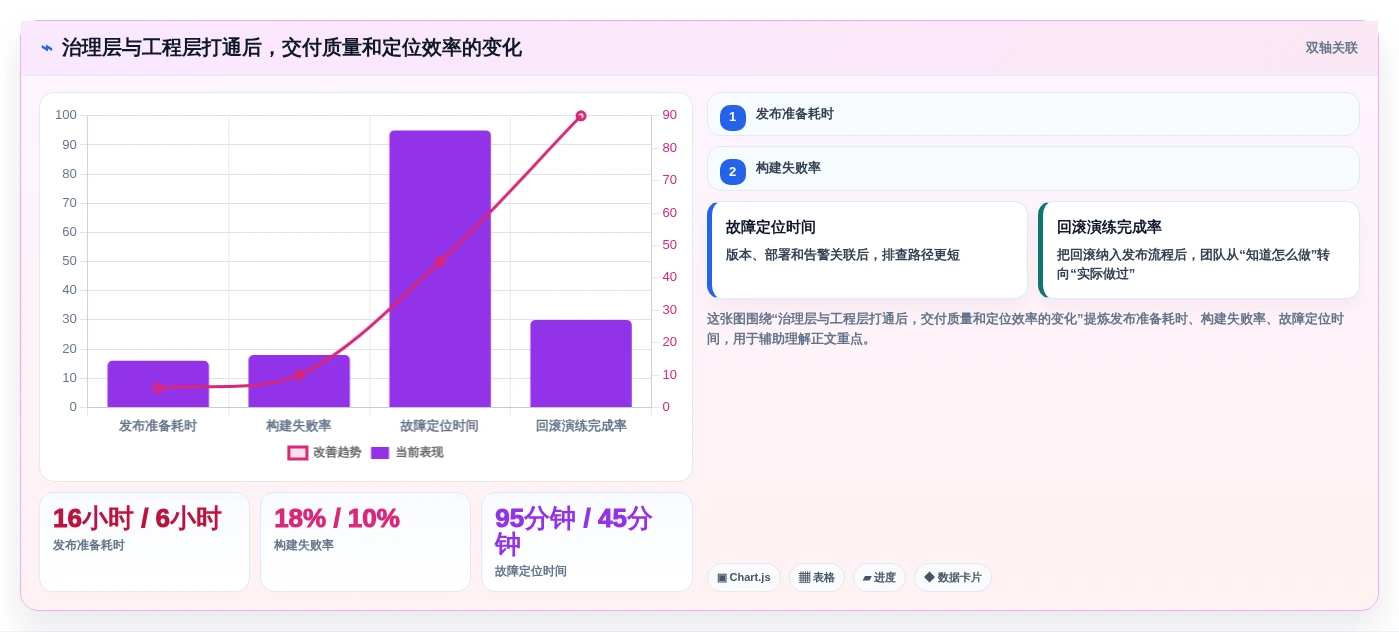Click the lightning icon beside the title

[47, 48]
